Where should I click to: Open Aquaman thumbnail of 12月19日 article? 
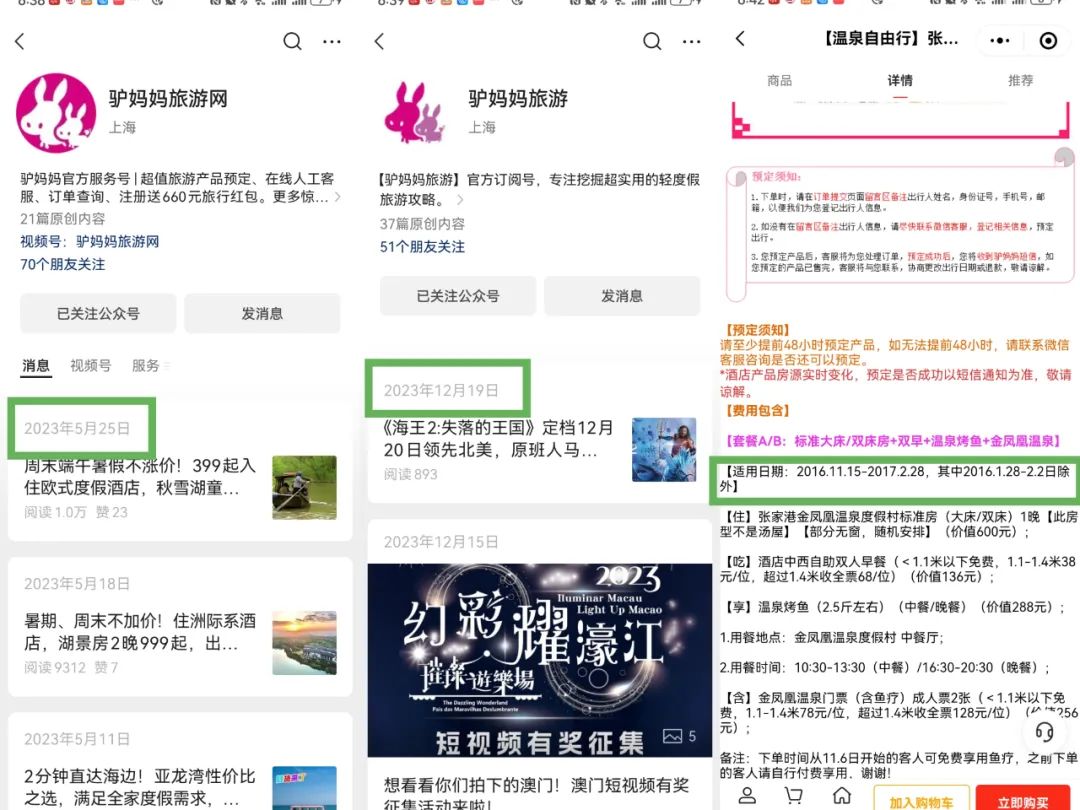[x=664, y=449]
